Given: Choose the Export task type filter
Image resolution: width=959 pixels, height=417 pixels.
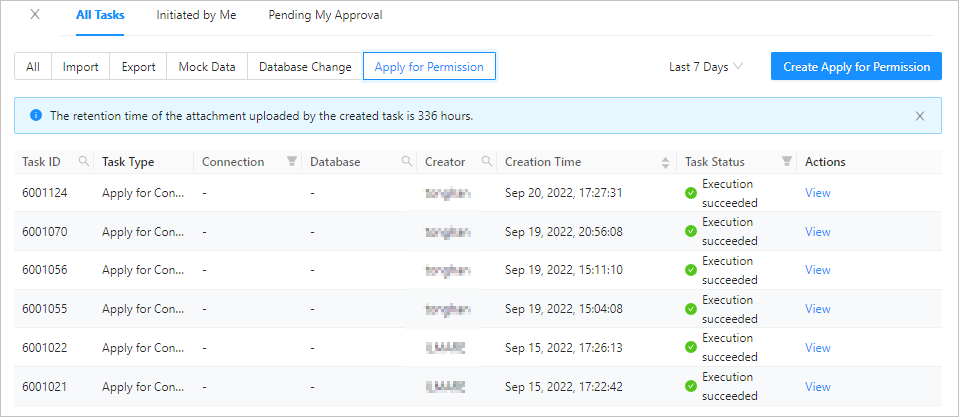Looking at the screenshot, I should click(x=138, y=67).
